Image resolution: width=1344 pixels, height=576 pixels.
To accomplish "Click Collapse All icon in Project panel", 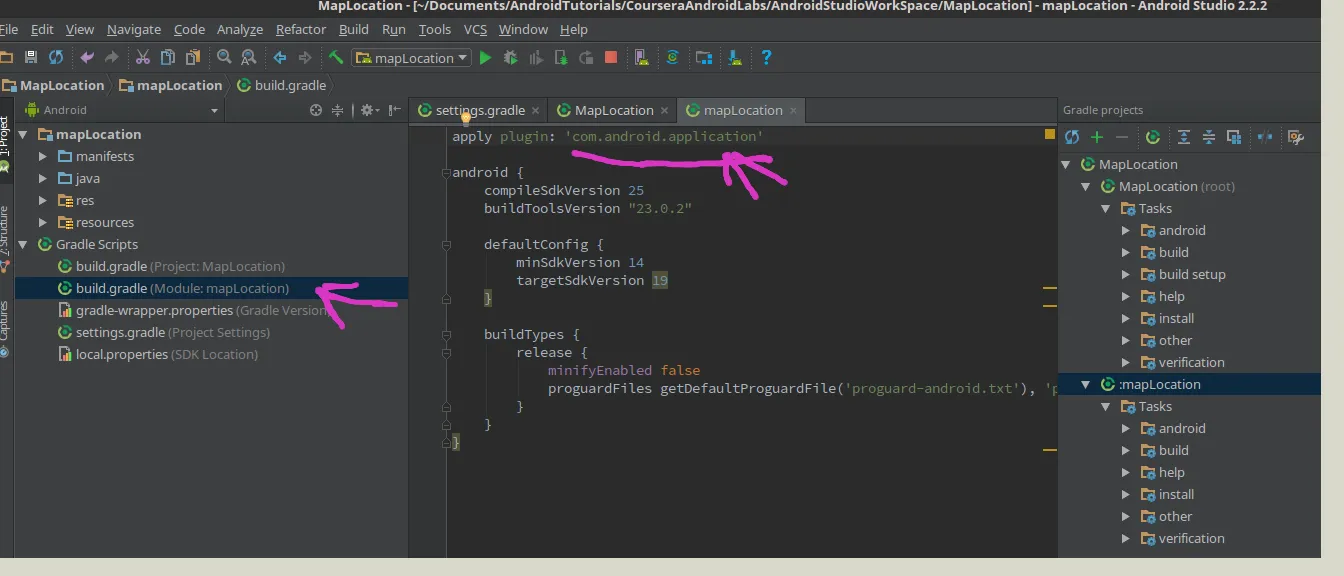I will (x=338, y=110).
